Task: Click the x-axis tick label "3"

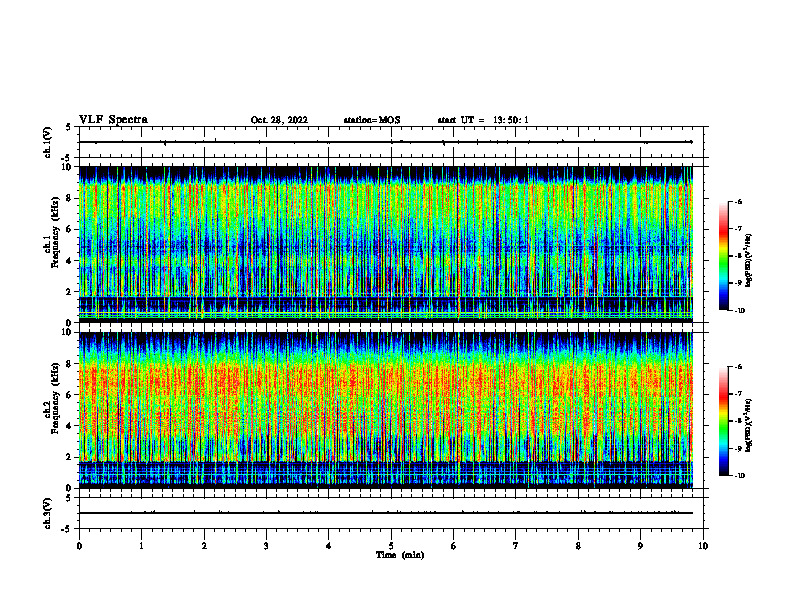Action: click(x=266, y=546)
